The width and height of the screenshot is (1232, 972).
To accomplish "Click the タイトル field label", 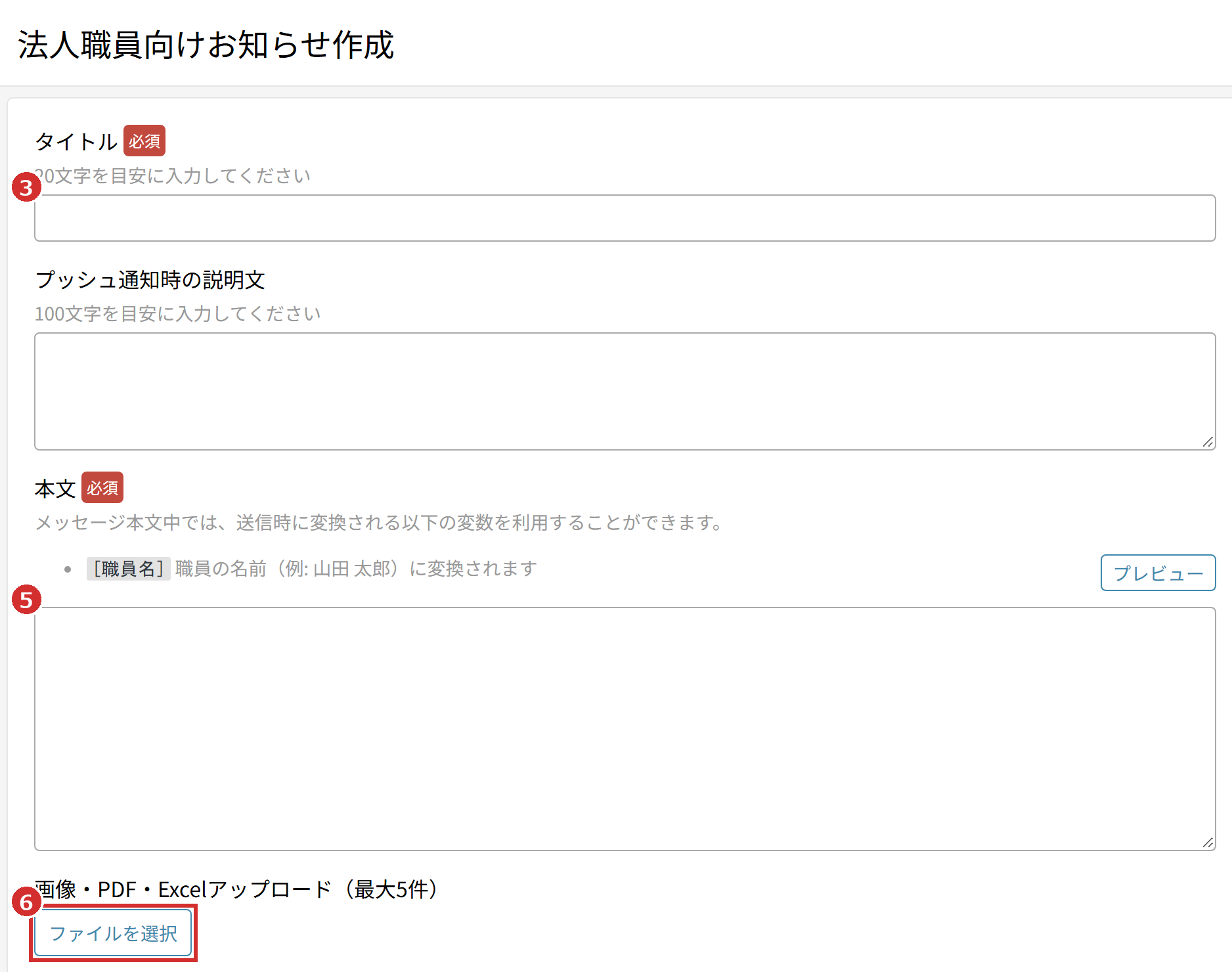I will tap(76, 141).
